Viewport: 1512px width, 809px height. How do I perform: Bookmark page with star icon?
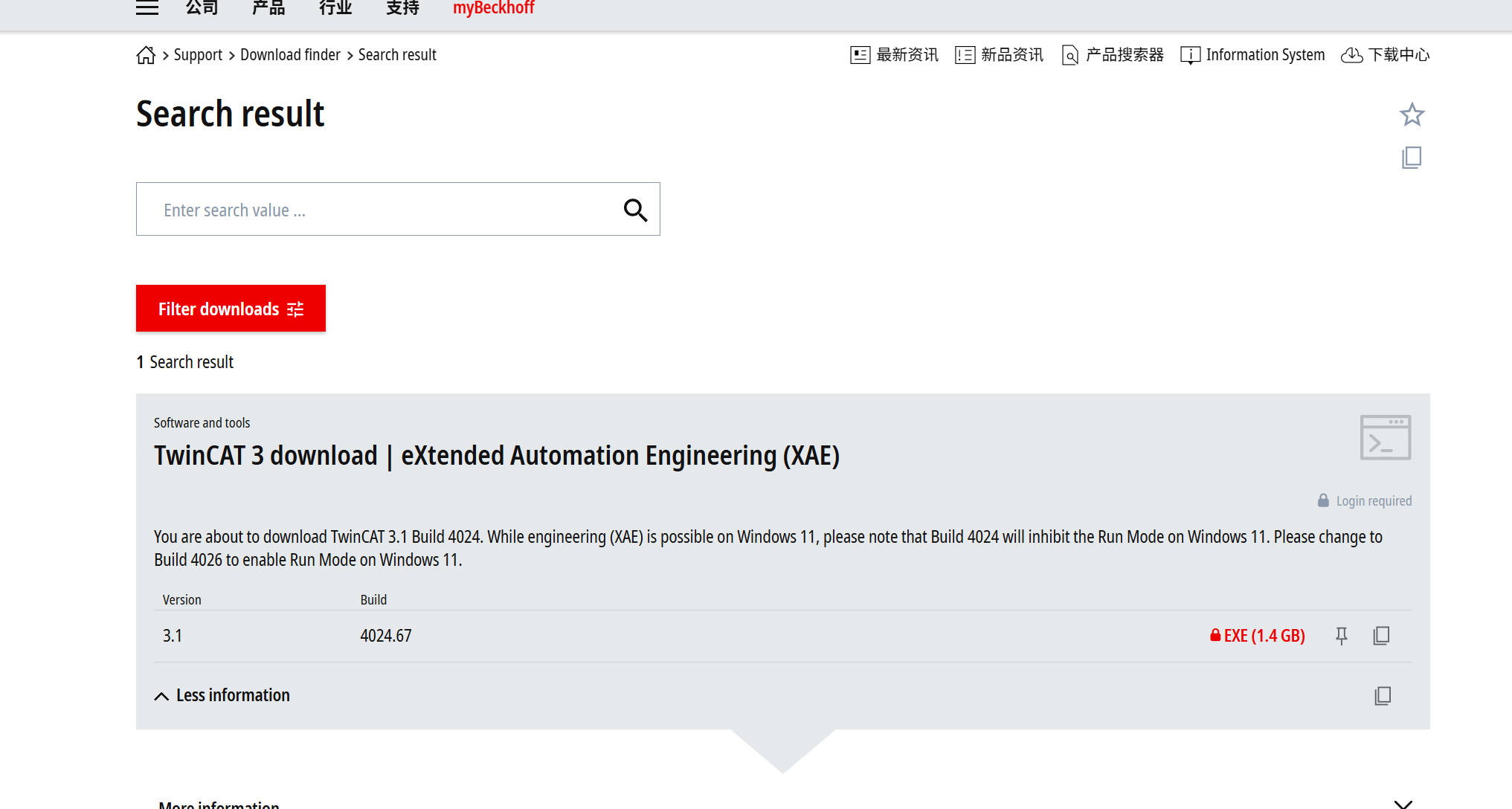pyautogui.click(x=1412, y=115)
